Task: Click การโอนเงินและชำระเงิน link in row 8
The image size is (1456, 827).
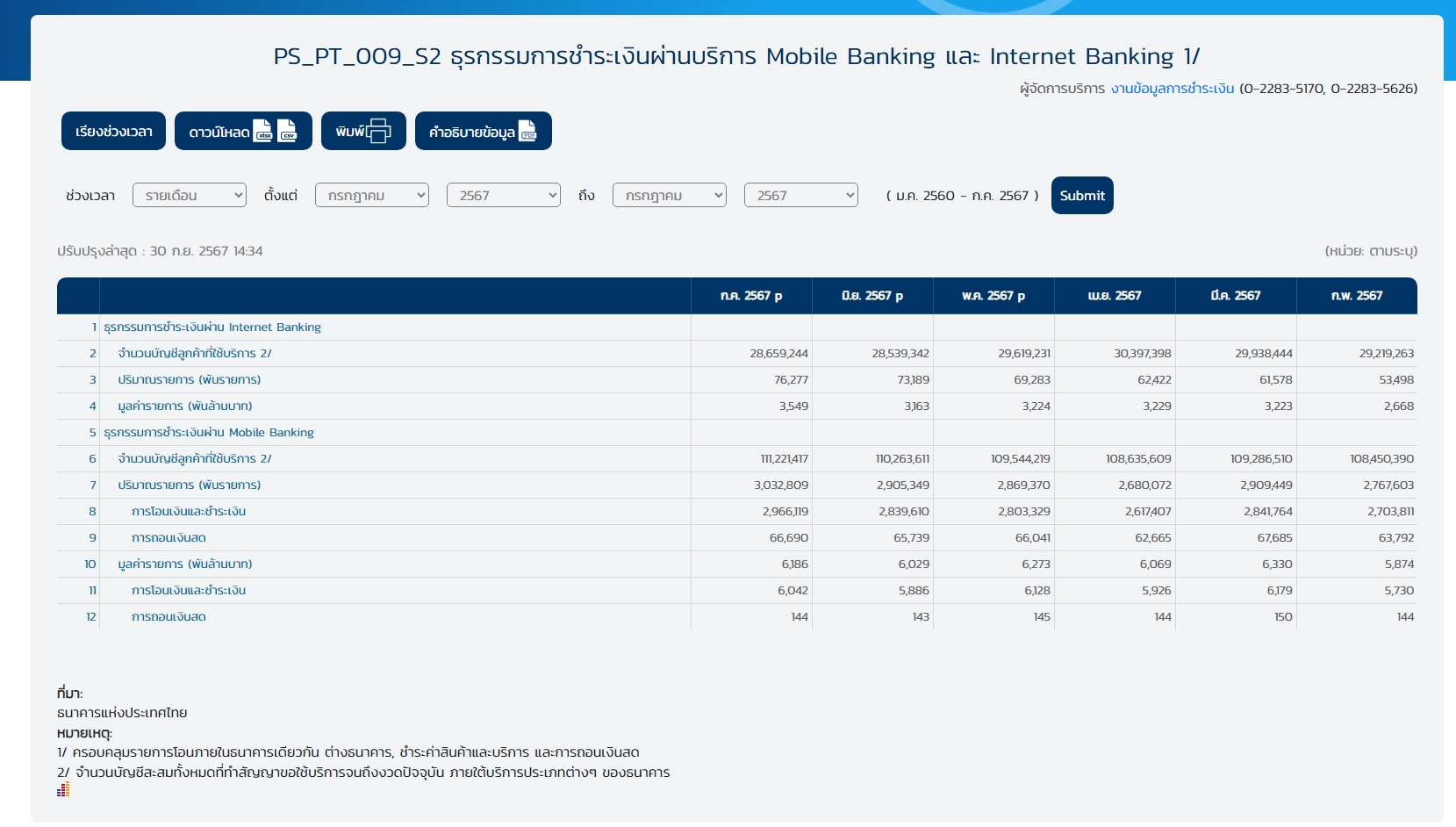Action: [x=189, y=512]
